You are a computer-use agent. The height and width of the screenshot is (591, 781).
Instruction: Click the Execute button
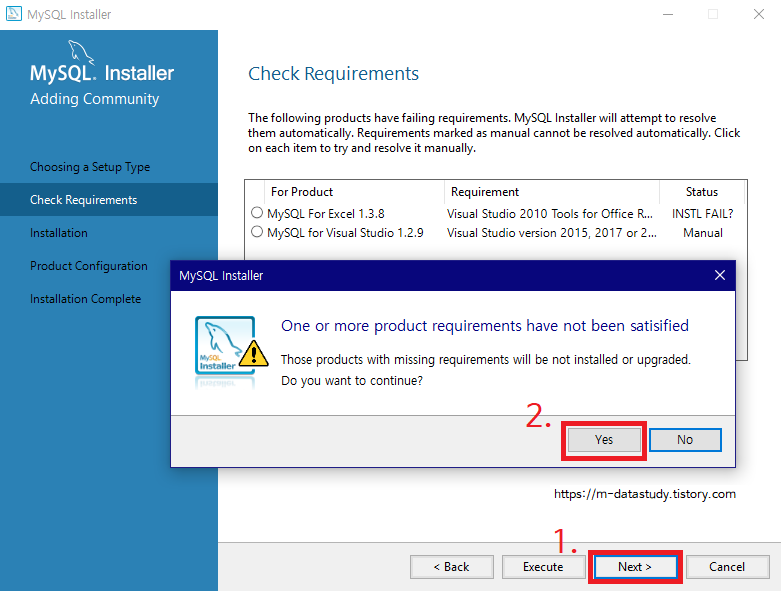[543, 567]
